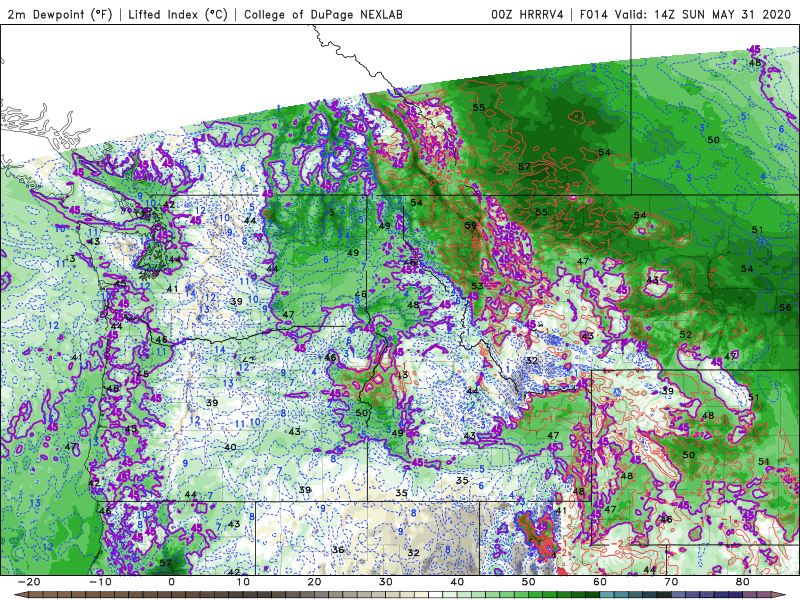The width and height of the screenshot is (800, 600).
Task: Click the '20' color scale label
Action: [314, 582]
